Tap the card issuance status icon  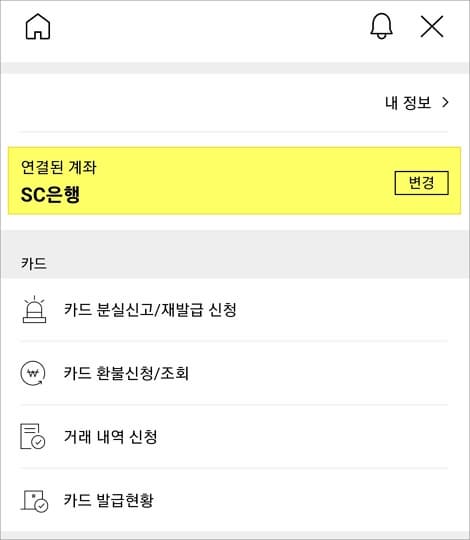point(34,501)
